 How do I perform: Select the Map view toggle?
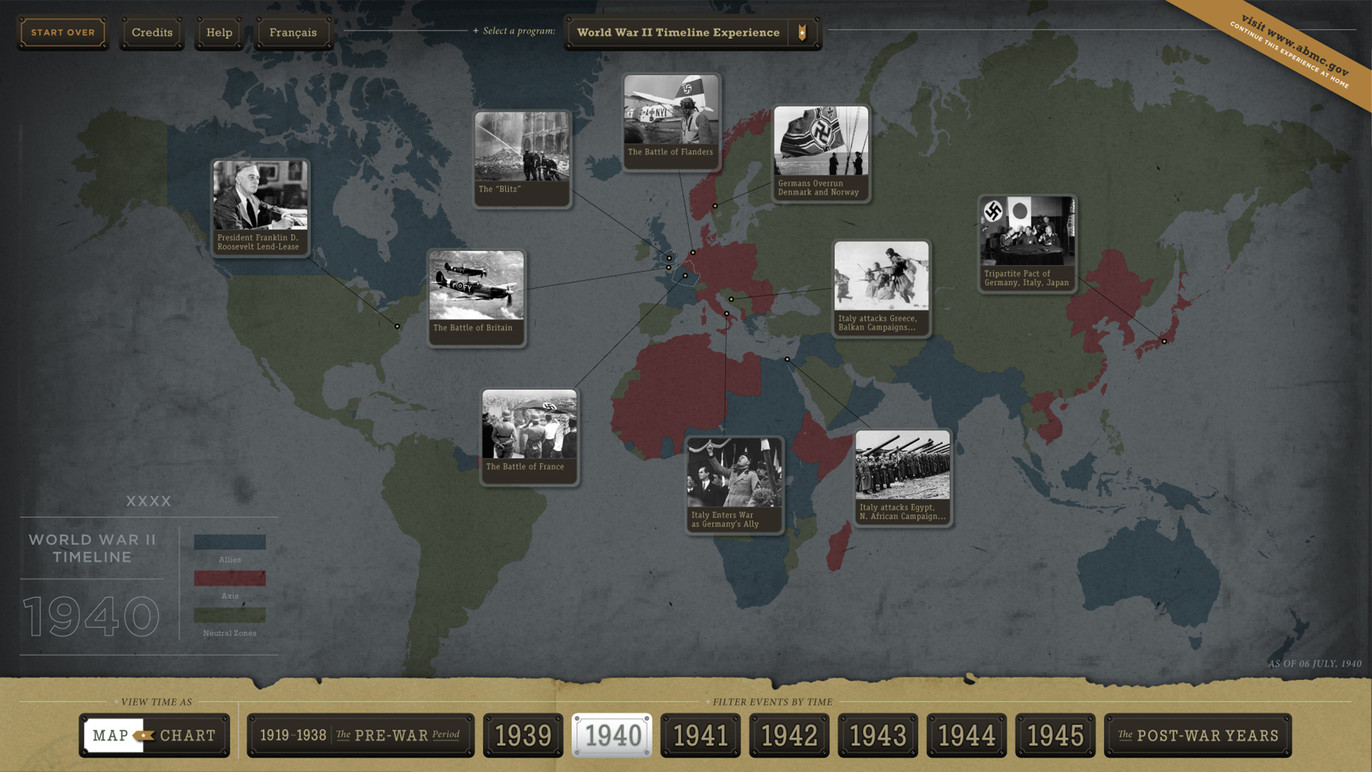113,735
